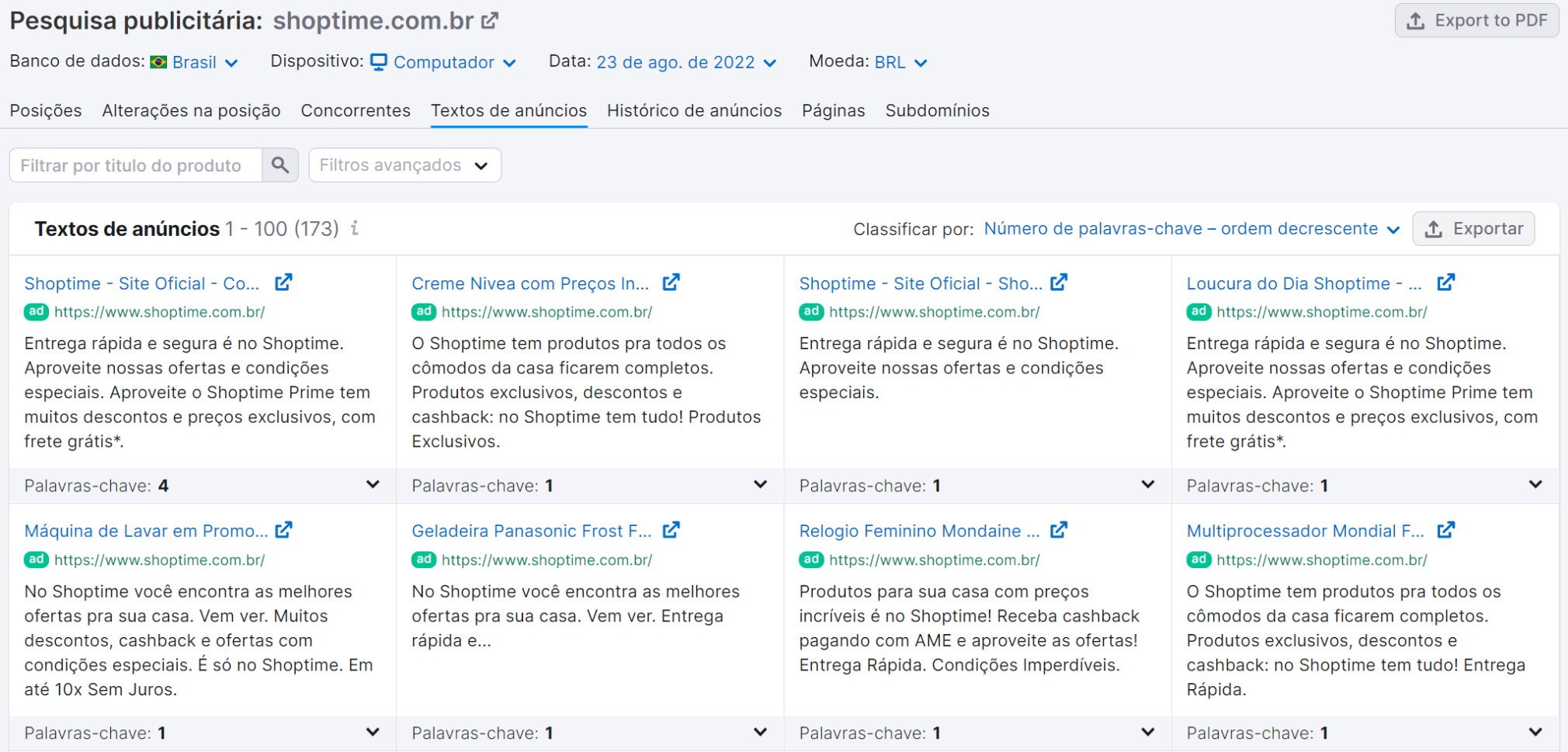Select the Textos de anúncios tab

(x=509, y=110)
